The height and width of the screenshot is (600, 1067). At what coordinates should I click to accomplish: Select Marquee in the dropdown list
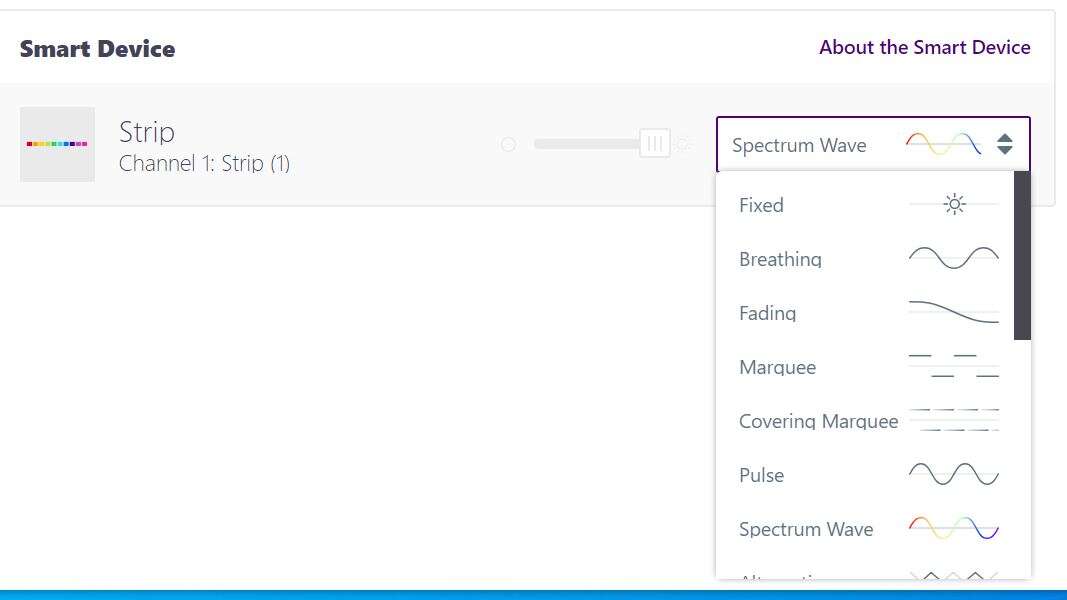[x=777, y=367]
